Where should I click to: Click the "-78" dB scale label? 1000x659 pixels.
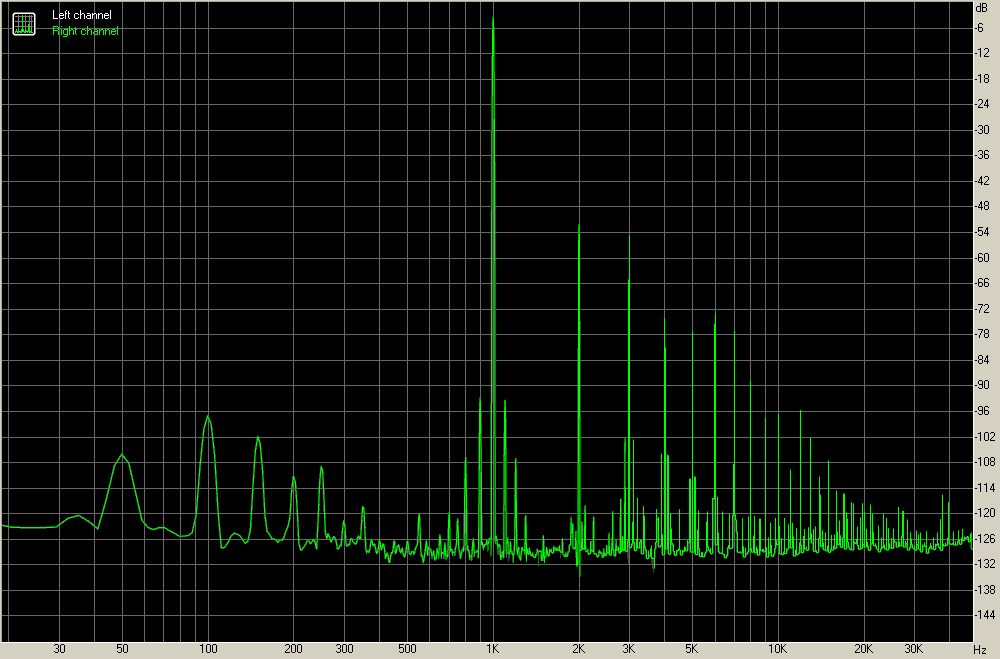982,334
